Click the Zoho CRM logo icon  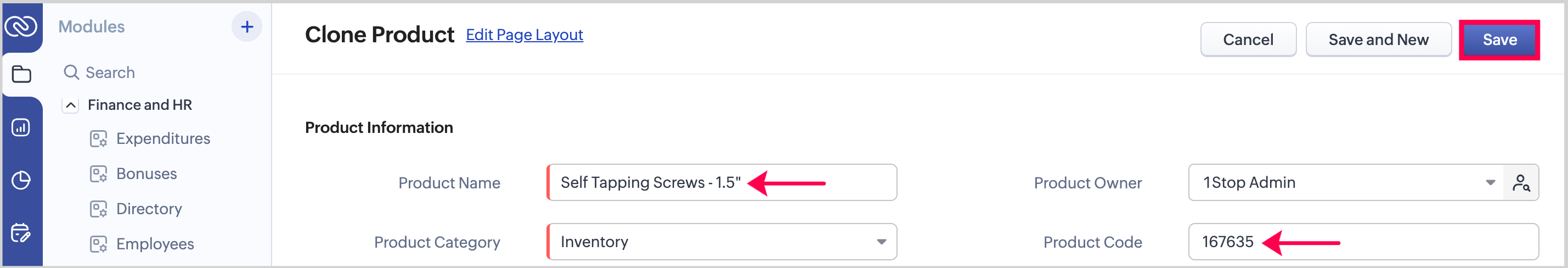click(x=21, y=26)
